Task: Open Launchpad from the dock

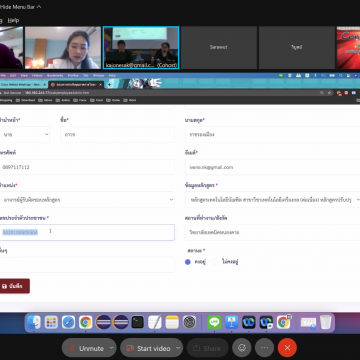Action: pyautogui.click(x=51, y=322)
